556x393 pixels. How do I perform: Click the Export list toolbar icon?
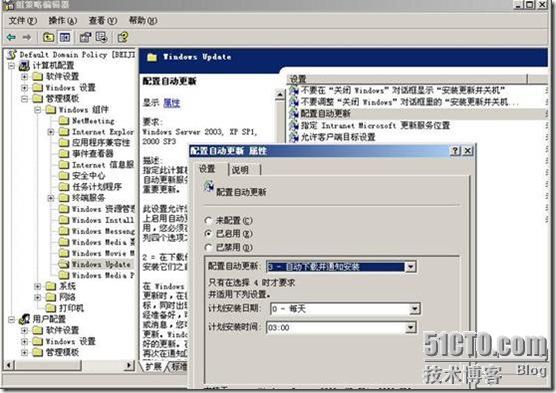click(102, 37)
